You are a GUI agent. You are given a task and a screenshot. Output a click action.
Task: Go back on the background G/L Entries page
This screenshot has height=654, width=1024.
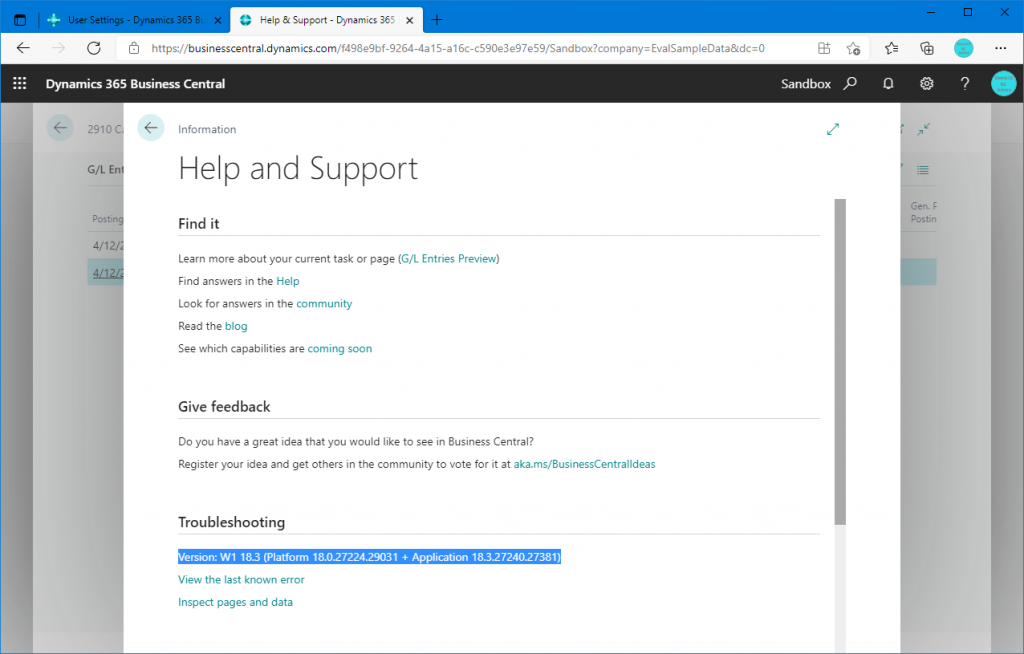[59, 128]
